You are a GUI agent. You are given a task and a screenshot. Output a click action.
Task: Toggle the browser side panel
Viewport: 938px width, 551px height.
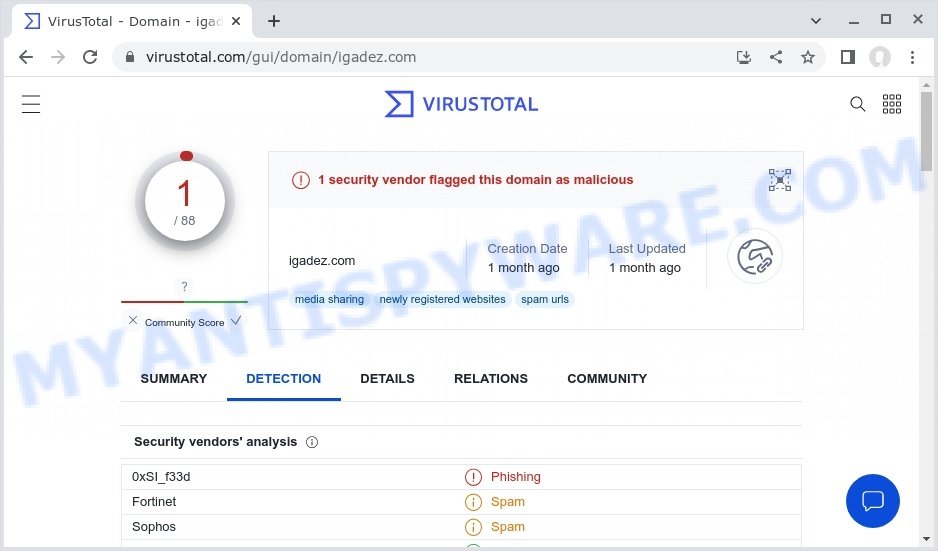[x=848, y=57]
